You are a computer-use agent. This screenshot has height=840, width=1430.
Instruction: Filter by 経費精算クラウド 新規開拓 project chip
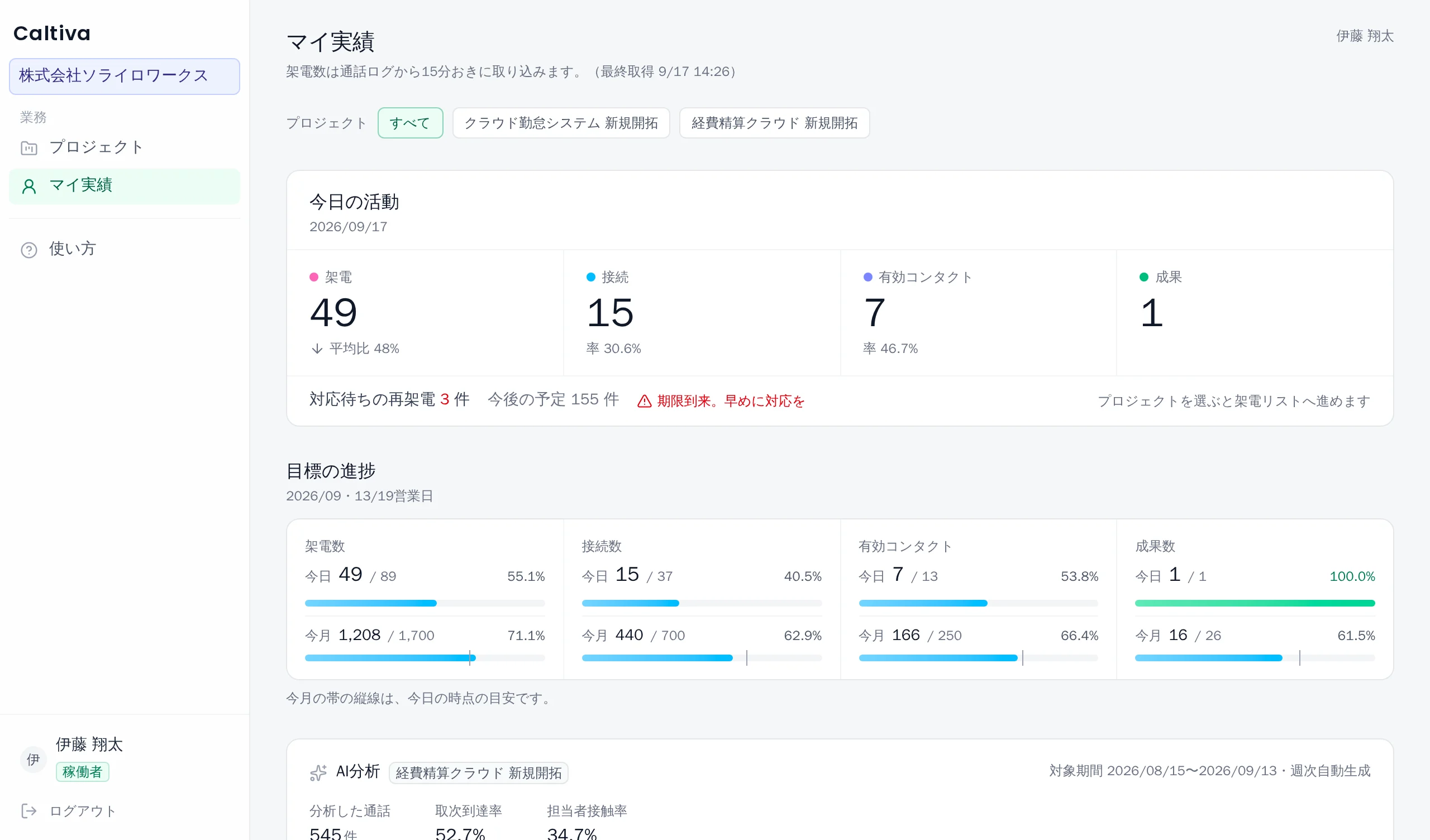775,123
